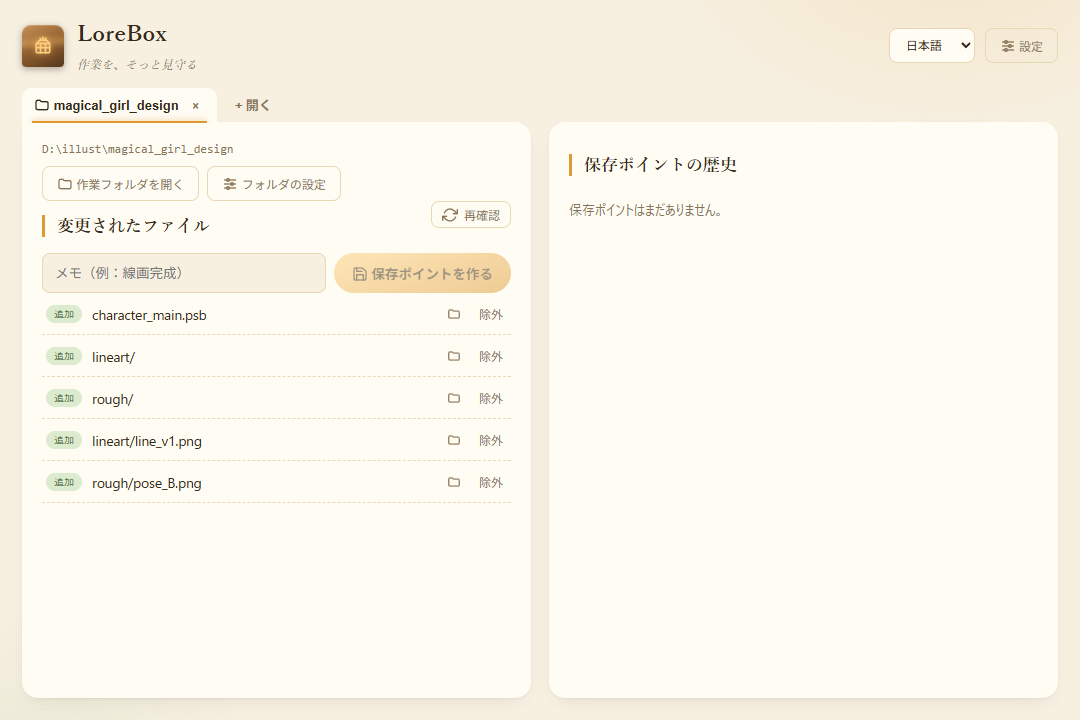Open フォルダの設定 folder settings
1080x720 pixels.
pos(274,184)
